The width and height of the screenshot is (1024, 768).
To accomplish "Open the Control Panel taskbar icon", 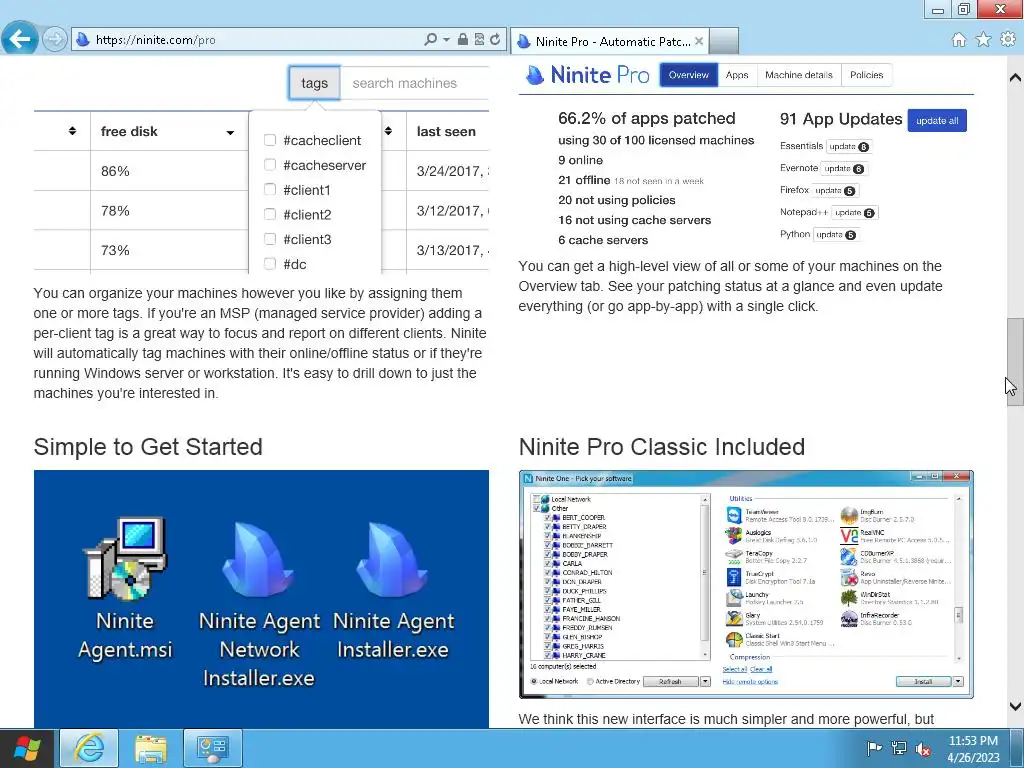I will [x=212, y=748].
